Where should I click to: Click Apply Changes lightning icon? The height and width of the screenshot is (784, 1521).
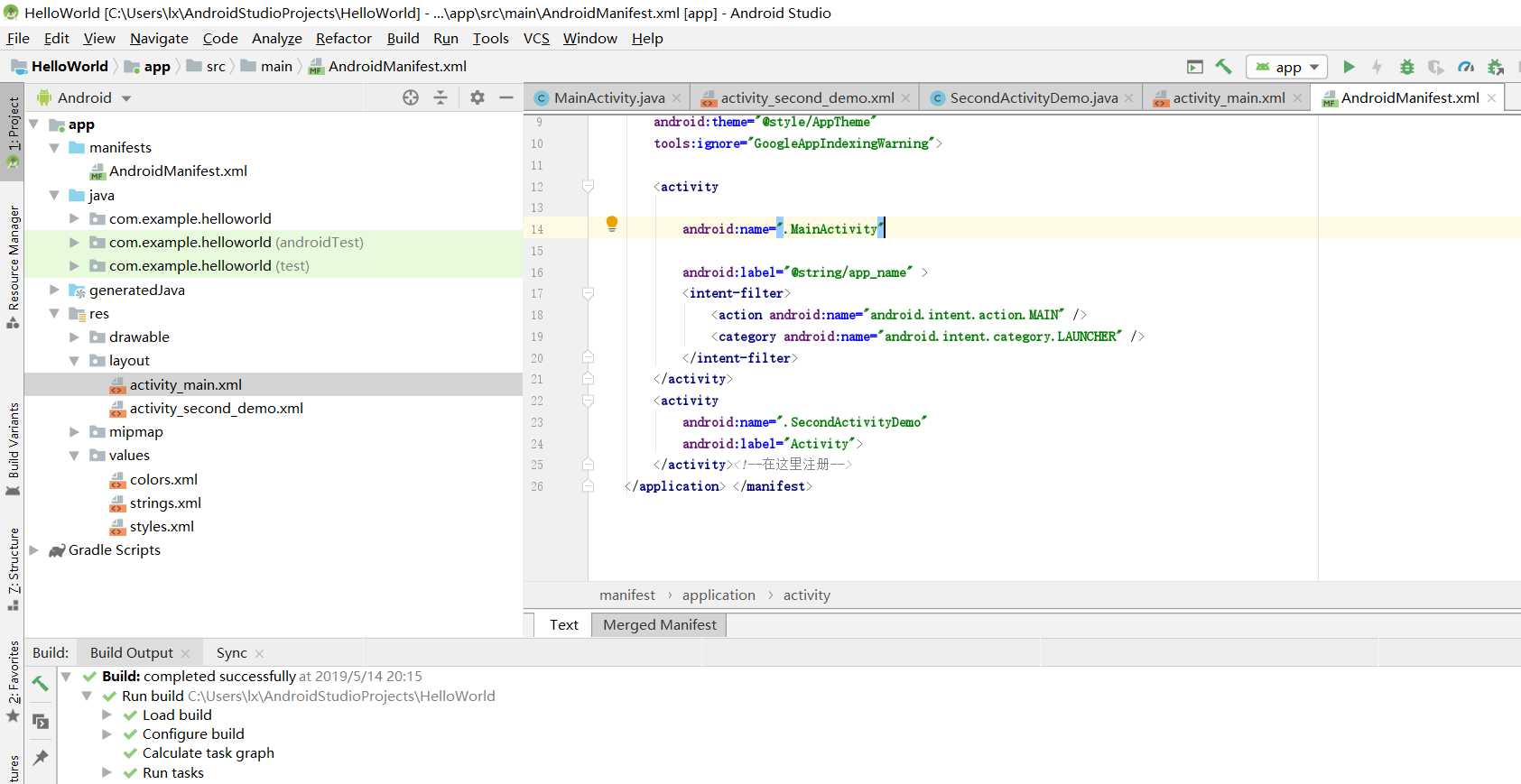[x=1377, y=67]
